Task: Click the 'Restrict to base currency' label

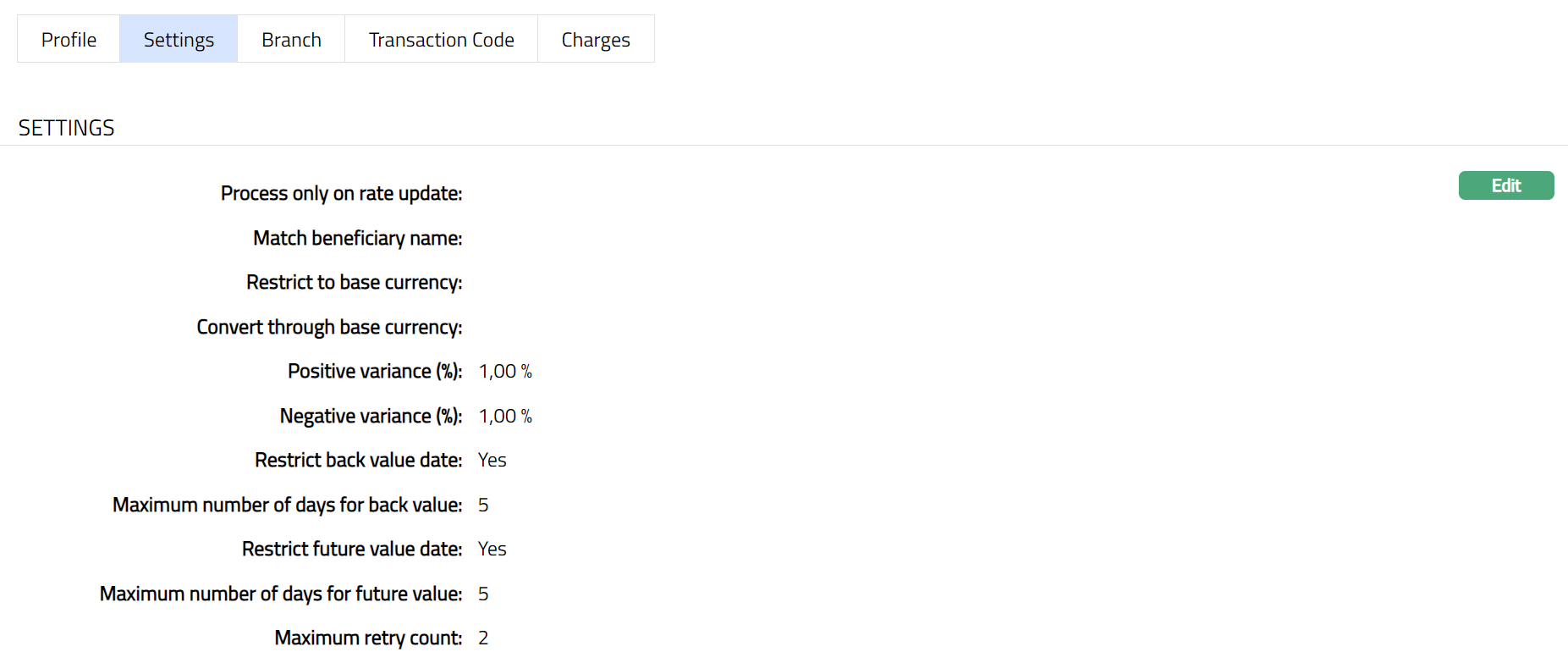Action: click(354, 283)
